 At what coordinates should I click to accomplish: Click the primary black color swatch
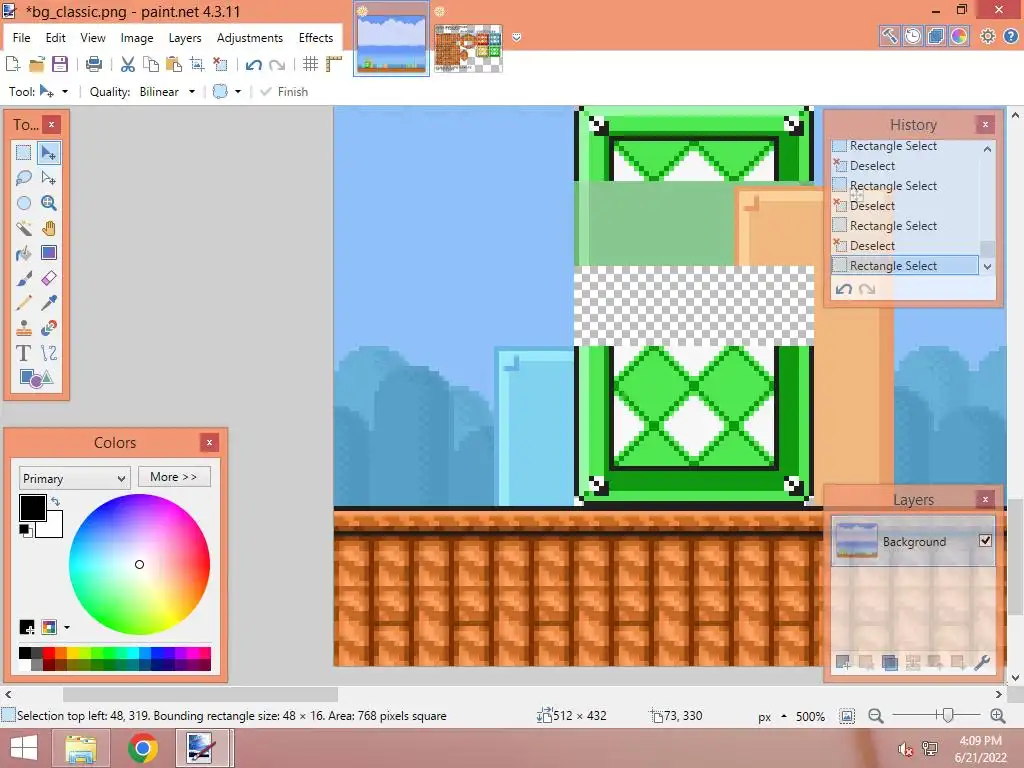coord(32,507)
